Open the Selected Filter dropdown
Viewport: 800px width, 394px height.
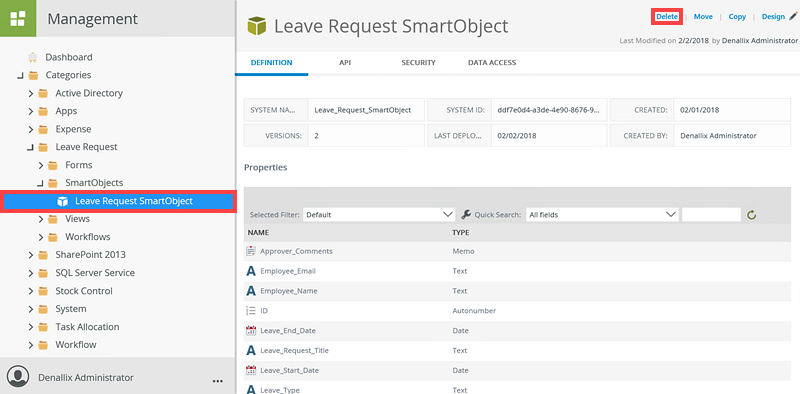(379, 215)
